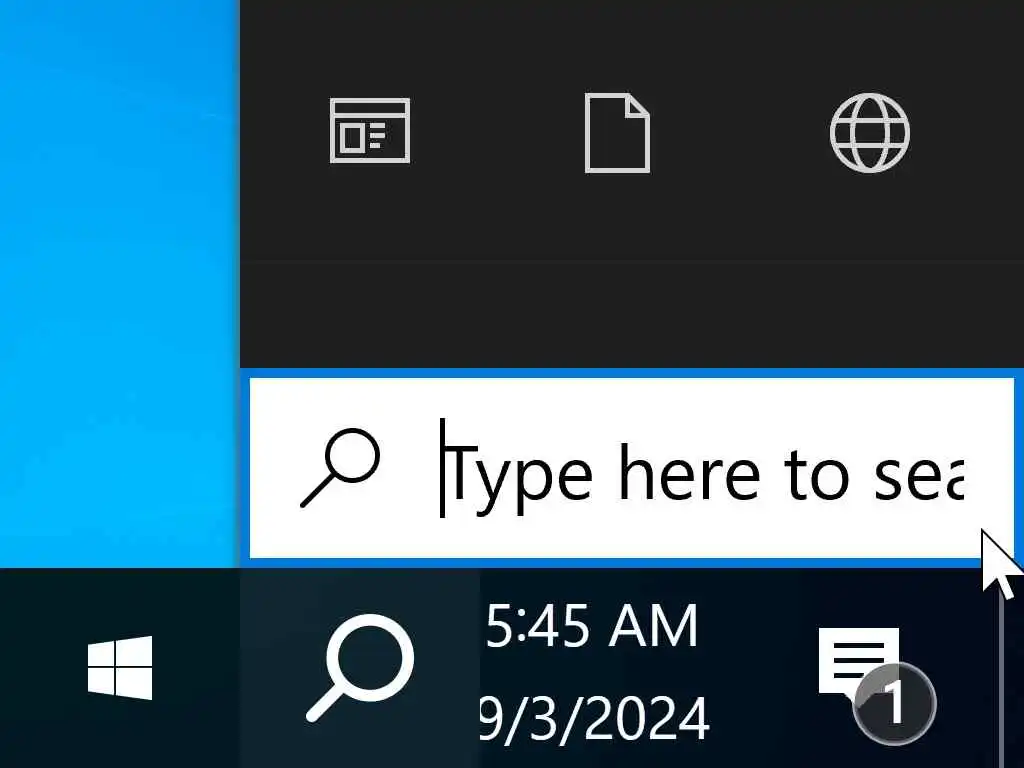Click empty space between Apps and Documents icons

pos(498,133)
